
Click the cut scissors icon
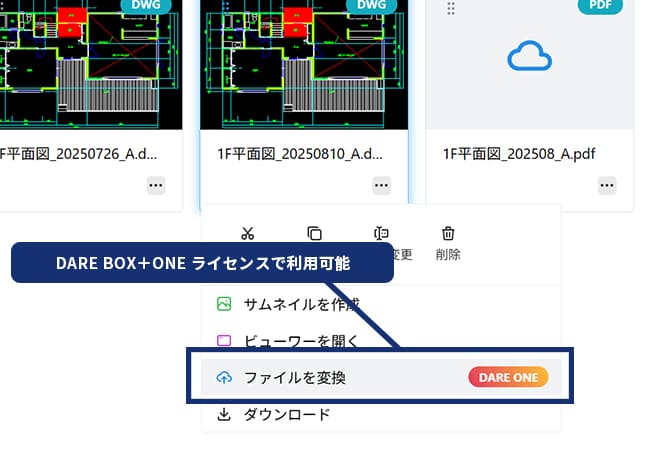[248, 234]
